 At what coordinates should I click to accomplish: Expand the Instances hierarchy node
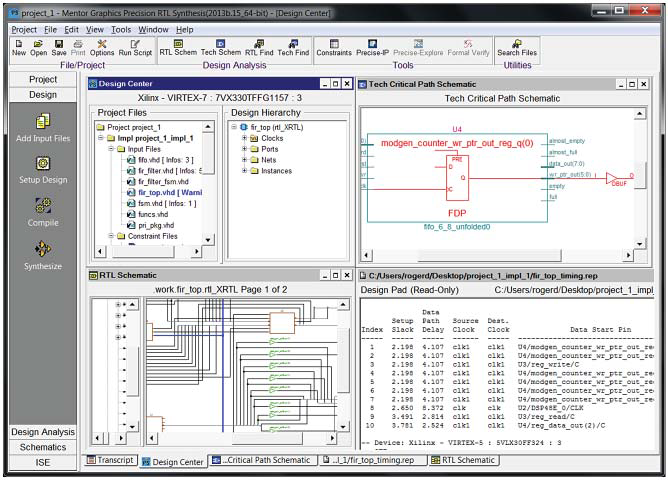point(243,171)
